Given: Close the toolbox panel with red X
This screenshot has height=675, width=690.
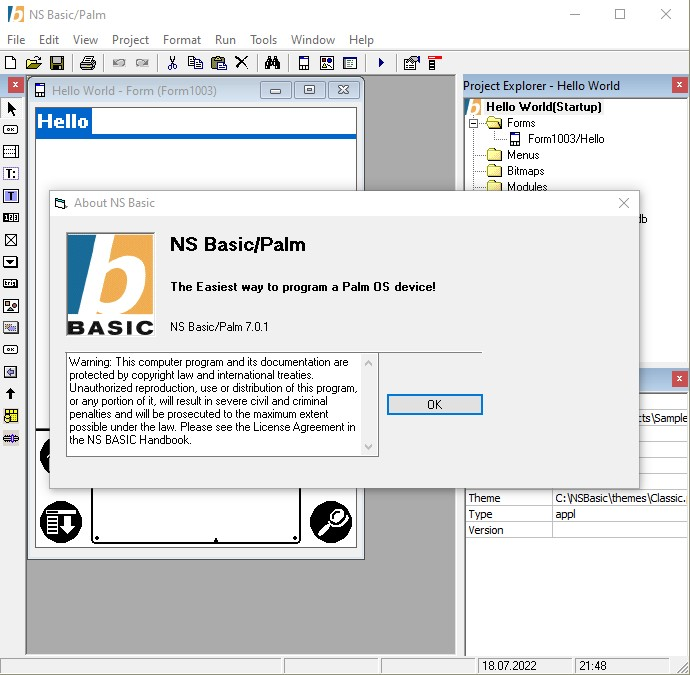Looking at the screenshot, I should 15,84.
